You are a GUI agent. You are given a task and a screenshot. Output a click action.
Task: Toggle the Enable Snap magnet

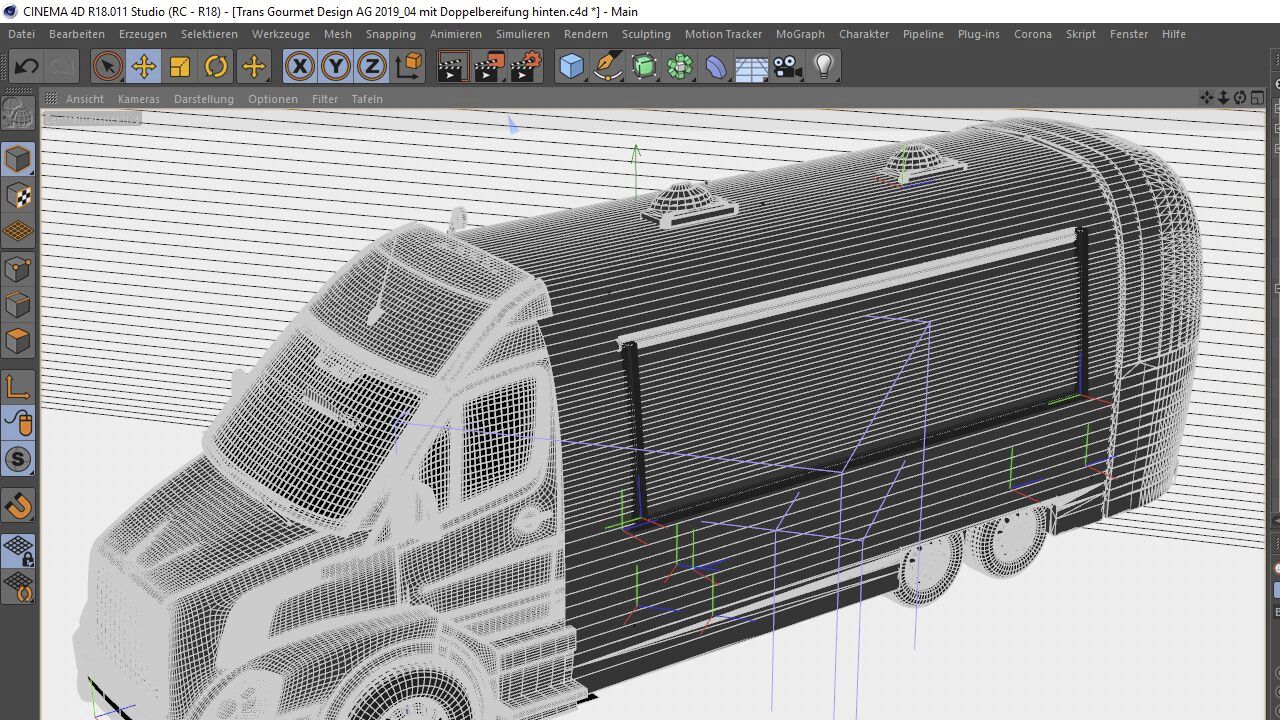[18, 505]
